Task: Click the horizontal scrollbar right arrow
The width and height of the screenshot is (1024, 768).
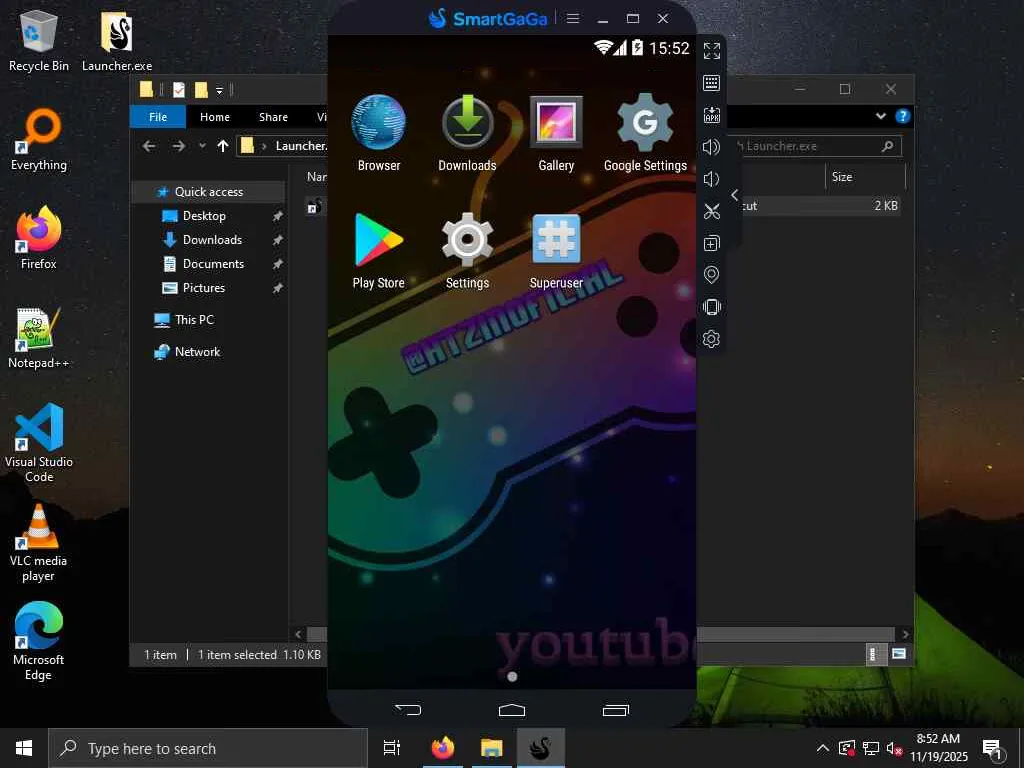Action: tap(905, 634)
